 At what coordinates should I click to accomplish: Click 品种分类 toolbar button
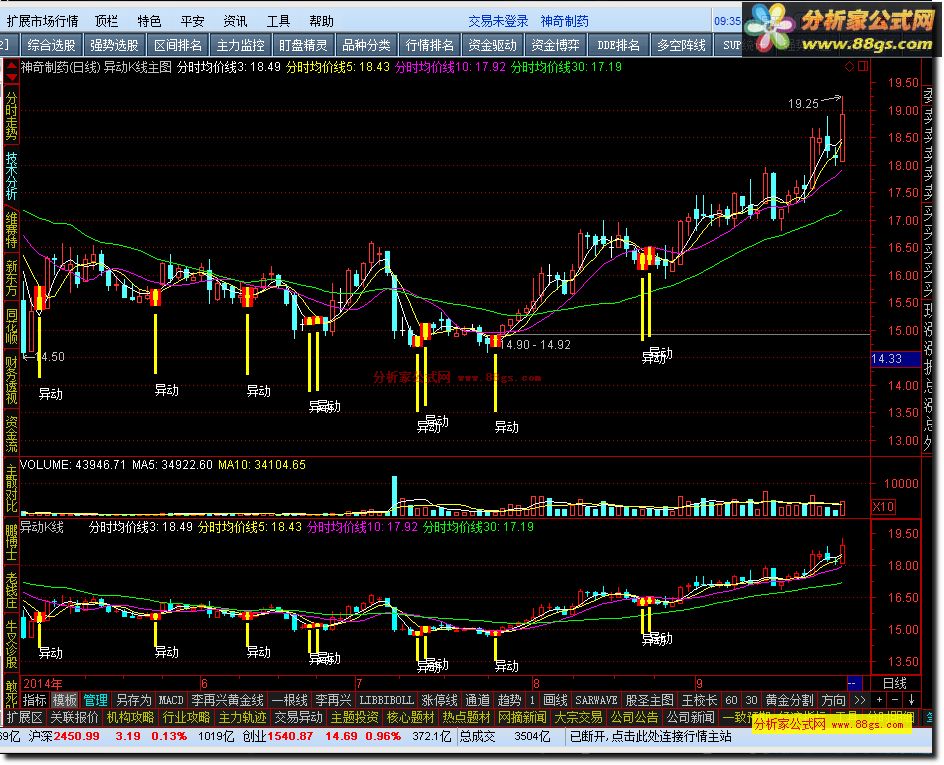point(366,45)
